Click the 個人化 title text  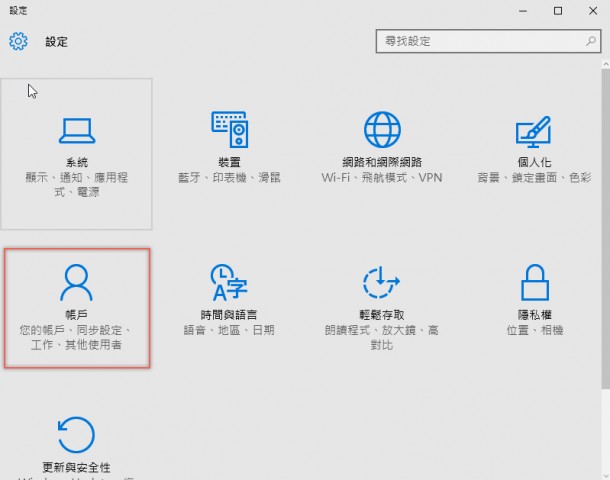534,162
